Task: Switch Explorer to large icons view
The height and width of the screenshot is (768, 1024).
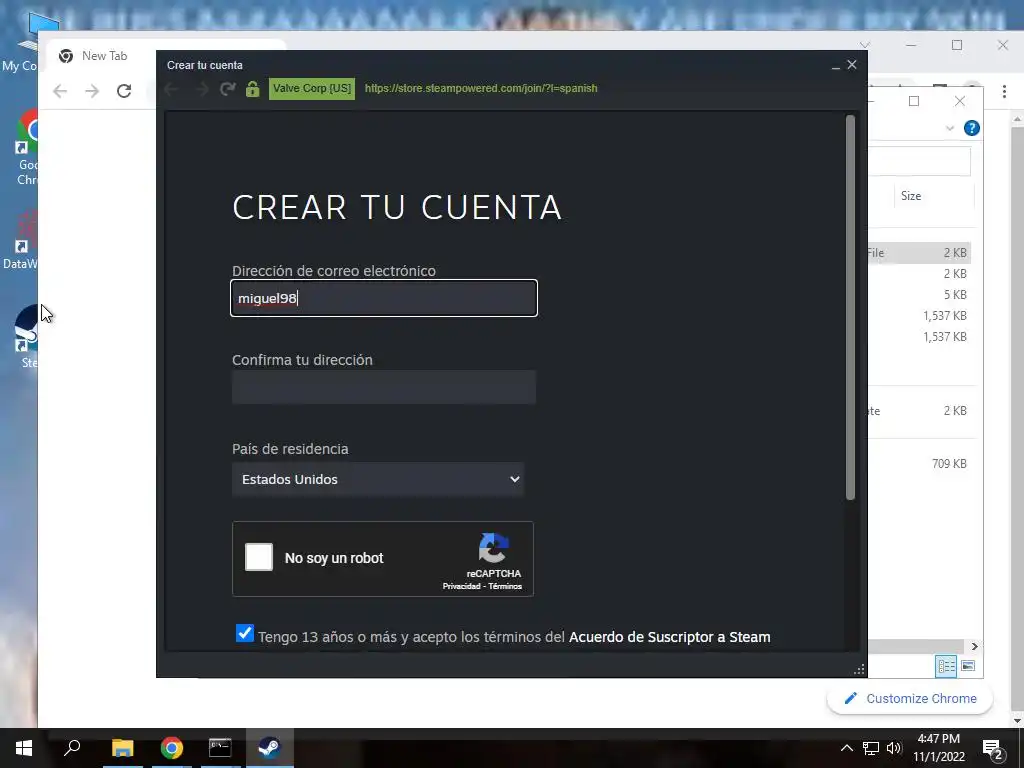Action: [968, 665]
